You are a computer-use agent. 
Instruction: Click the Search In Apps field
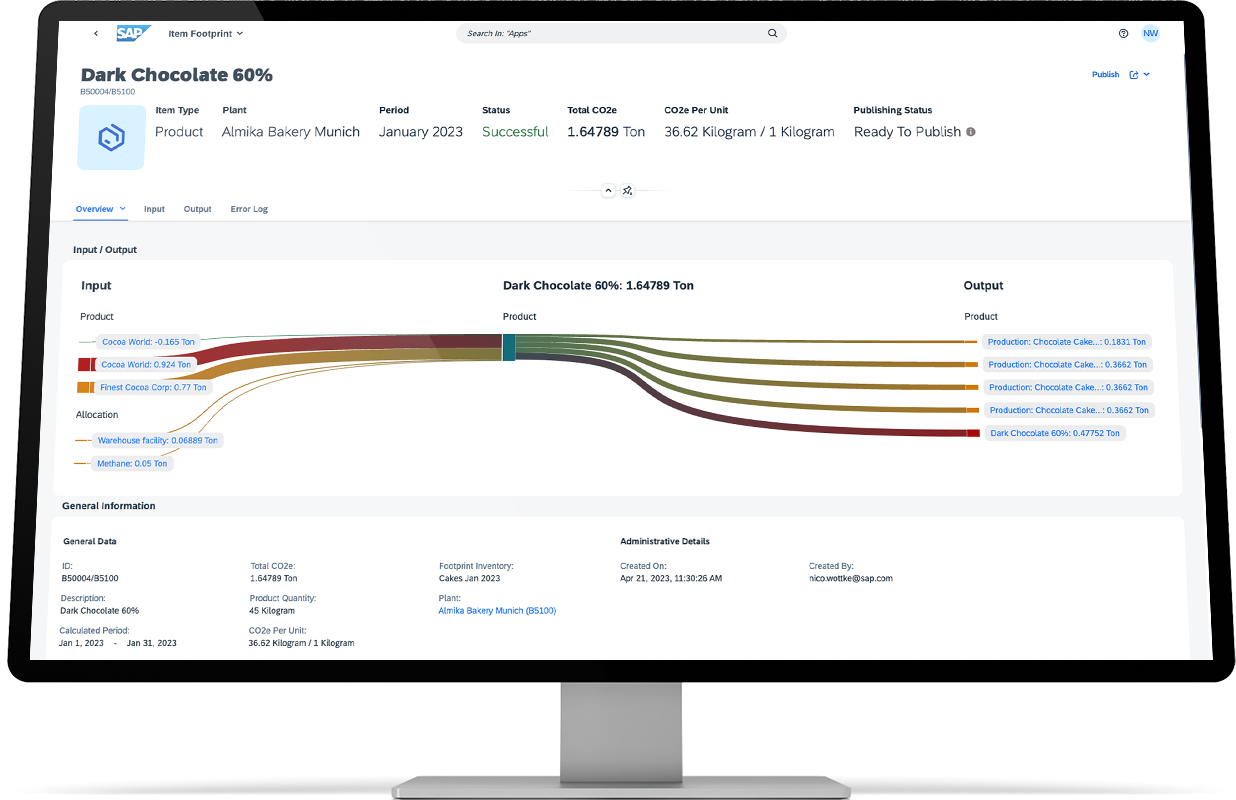(x=610, y=34)
